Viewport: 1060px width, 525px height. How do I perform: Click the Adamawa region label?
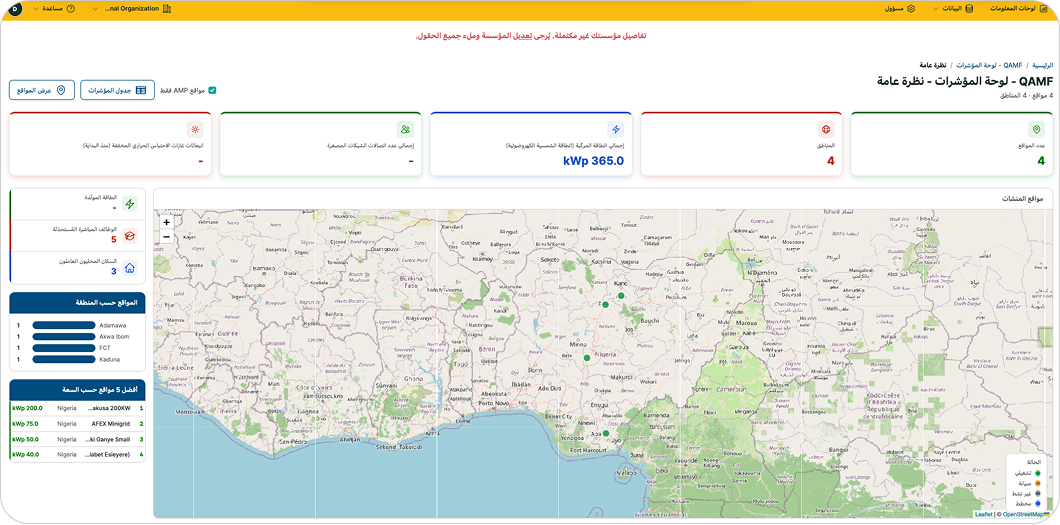click(114, 325)
